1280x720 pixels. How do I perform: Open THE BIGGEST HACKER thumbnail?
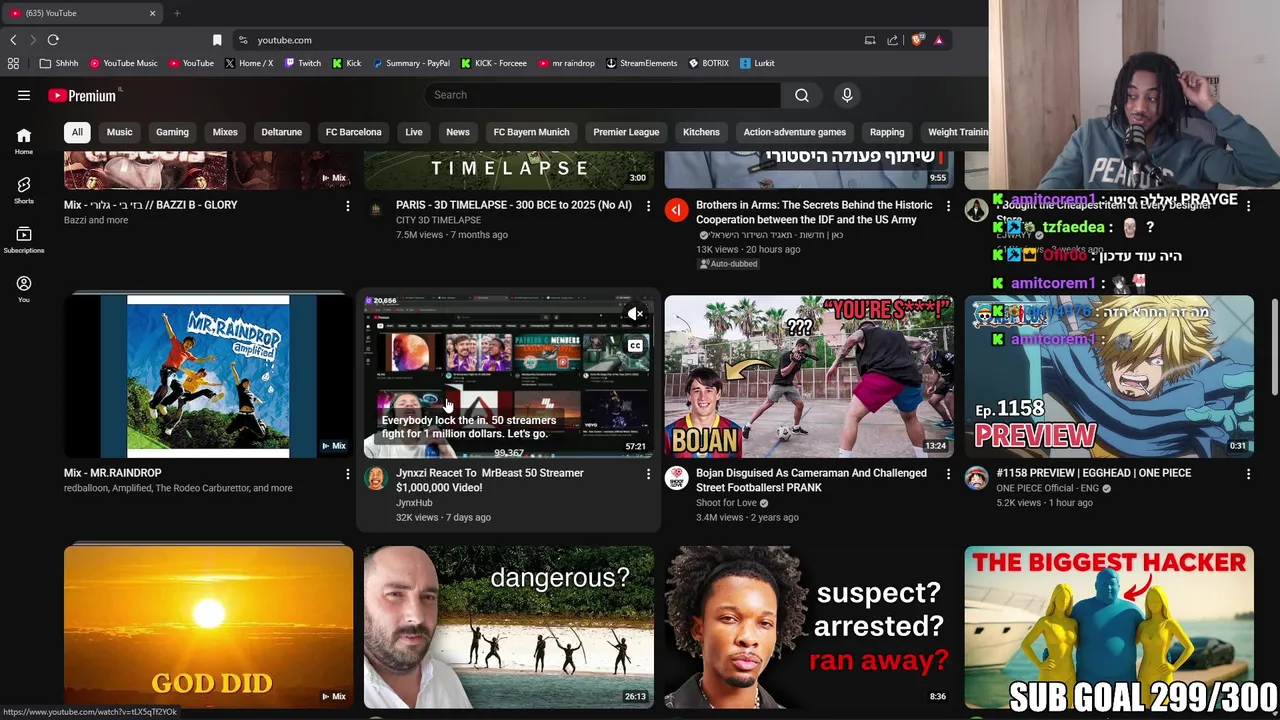click(x=1109, y=627)
